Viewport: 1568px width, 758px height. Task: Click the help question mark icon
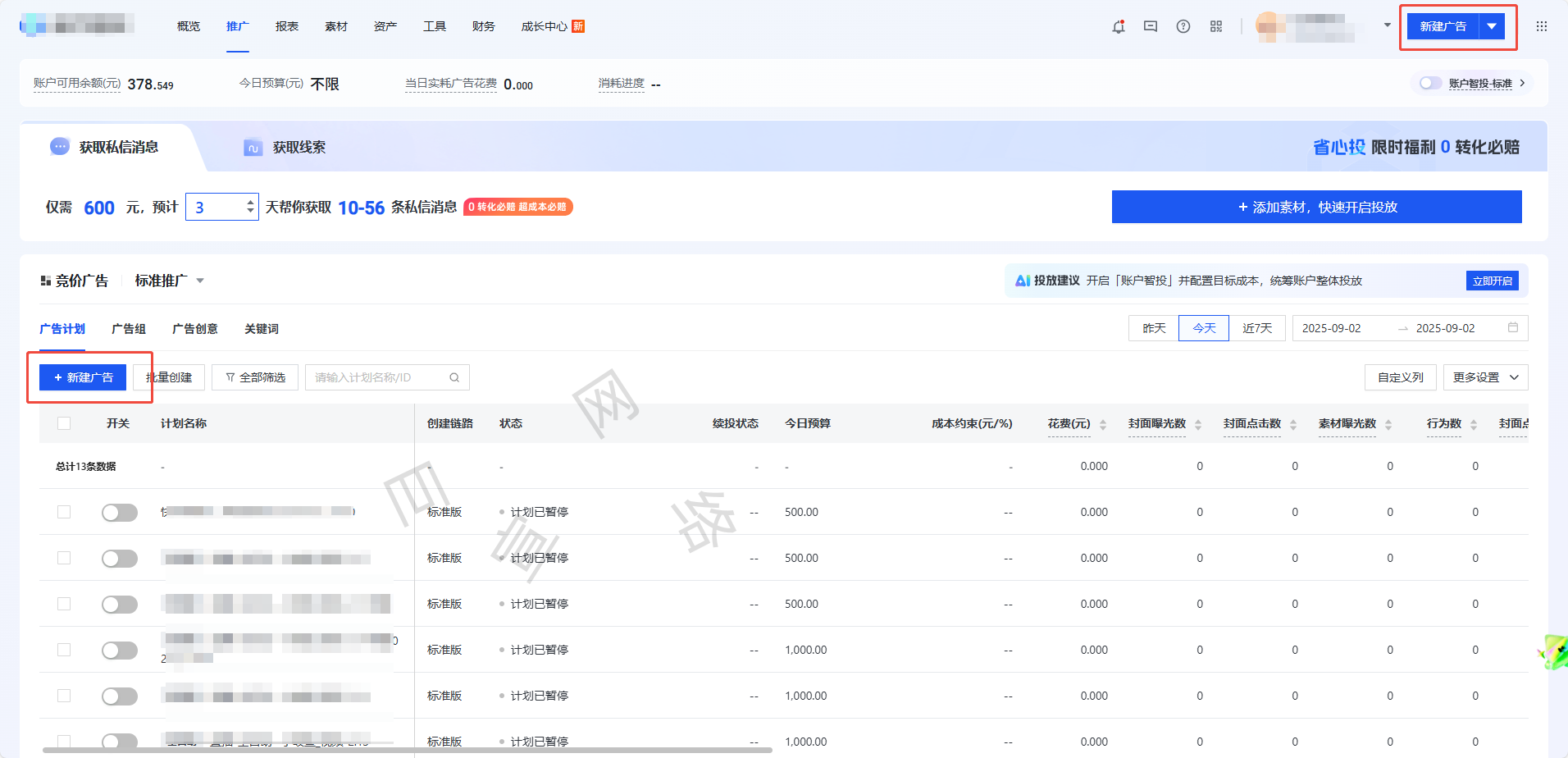pos(1183,26)
